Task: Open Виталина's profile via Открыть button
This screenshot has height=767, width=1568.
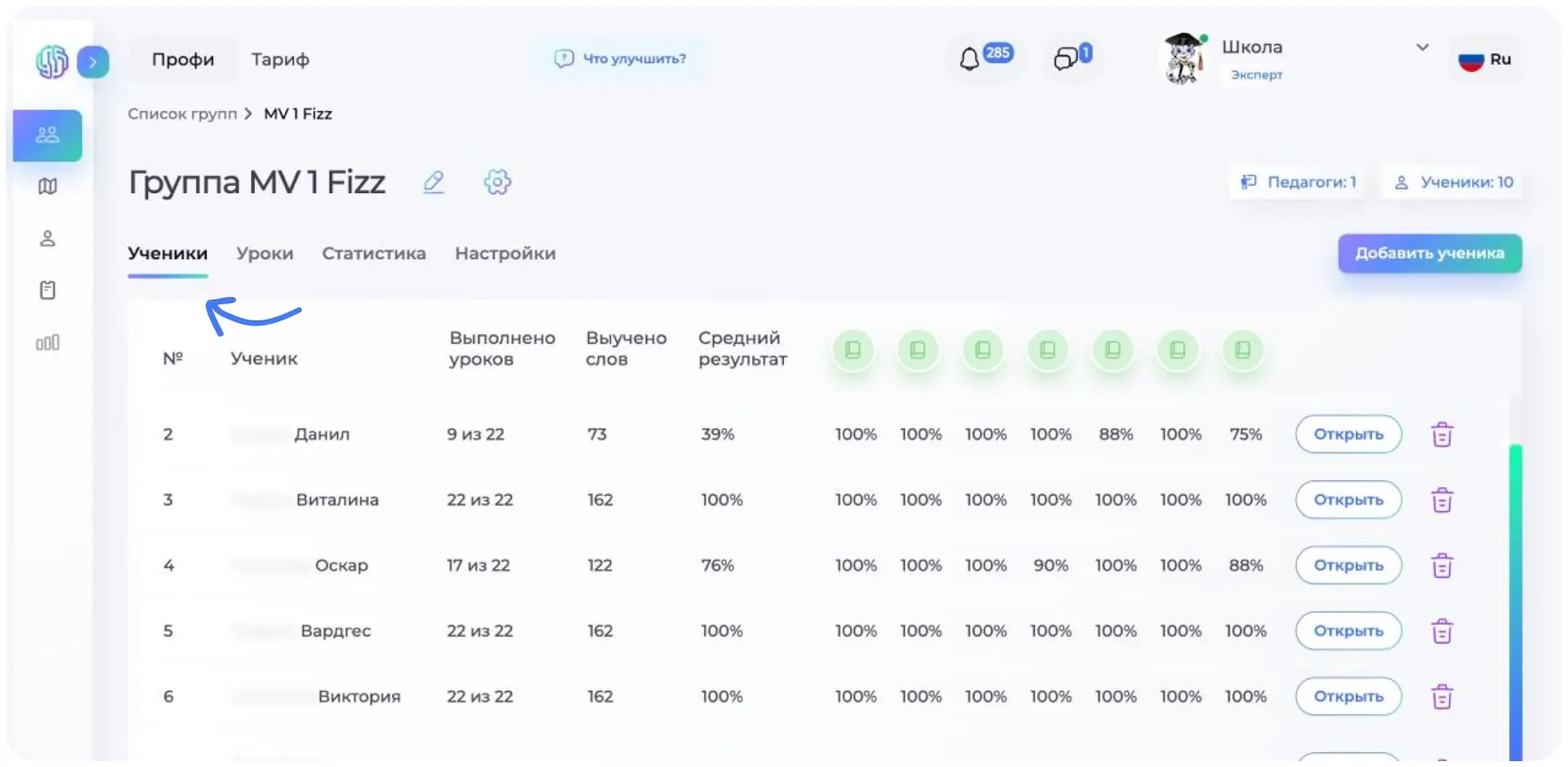Action: point(1348,500)
